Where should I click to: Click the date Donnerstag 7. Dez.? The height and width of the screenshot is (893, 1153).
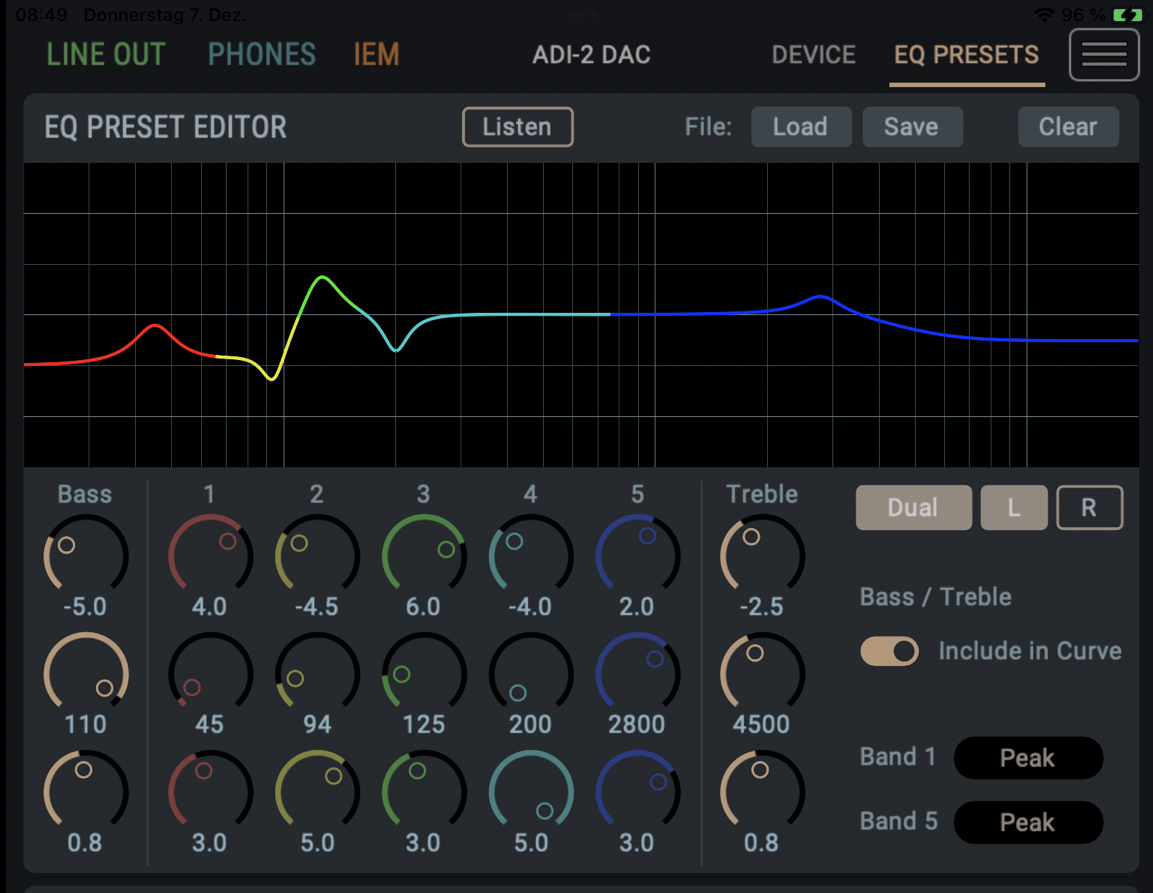[165, 15]
